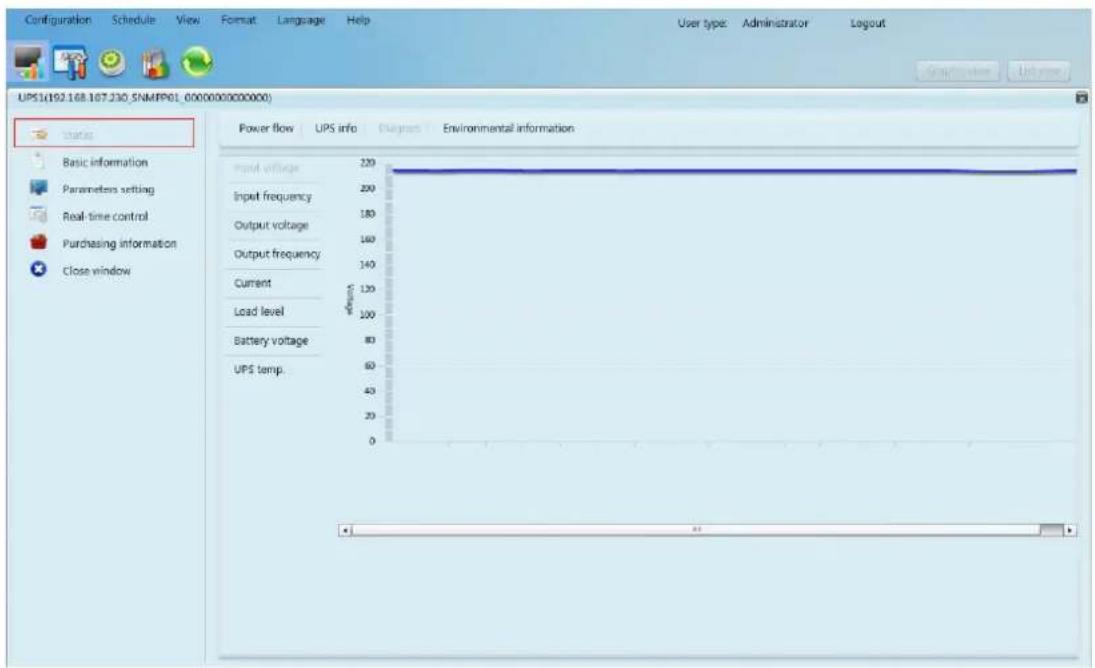The width and height of the screenshot is (1095, 668).
Task: Open the Schedule menu
Action: (x=133, y=20)
